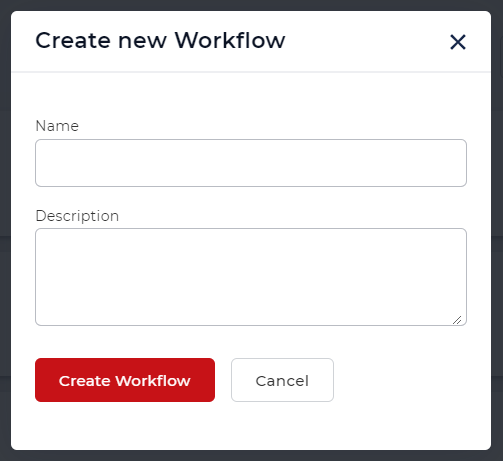Dismiss the dialog using the blue cross icon
Viewport: 503px width, 461px height.
(458, 42)
